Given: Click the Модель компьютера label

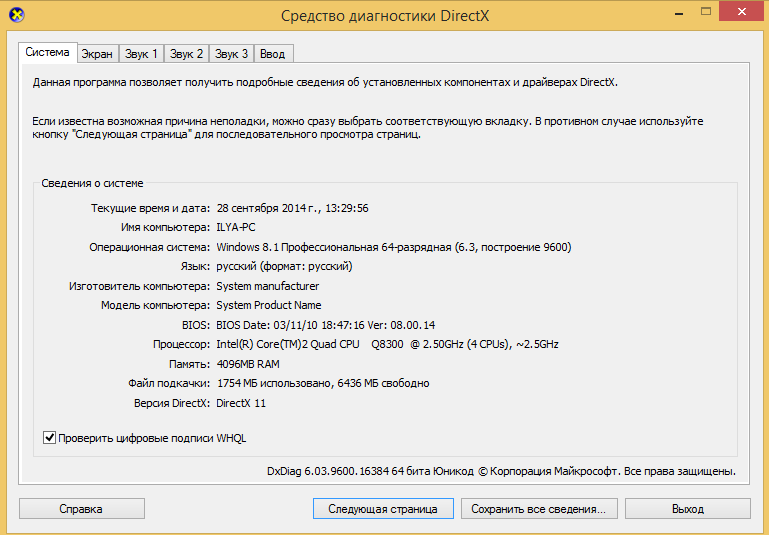Looking at the screenshot, I should pyautogui.click(x=155, y=305).
